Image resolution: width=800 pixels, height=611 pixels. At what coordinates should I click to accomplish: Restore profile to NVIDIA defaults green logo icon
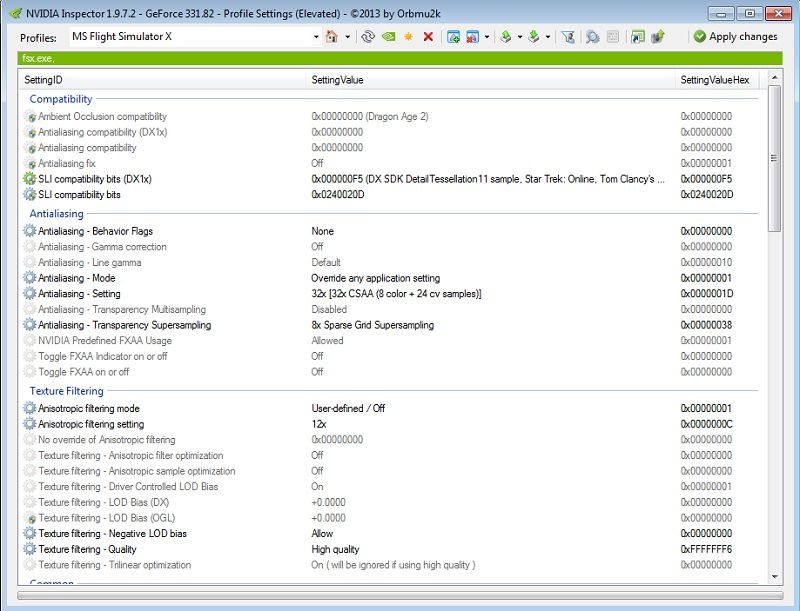(x=389, y=37)
